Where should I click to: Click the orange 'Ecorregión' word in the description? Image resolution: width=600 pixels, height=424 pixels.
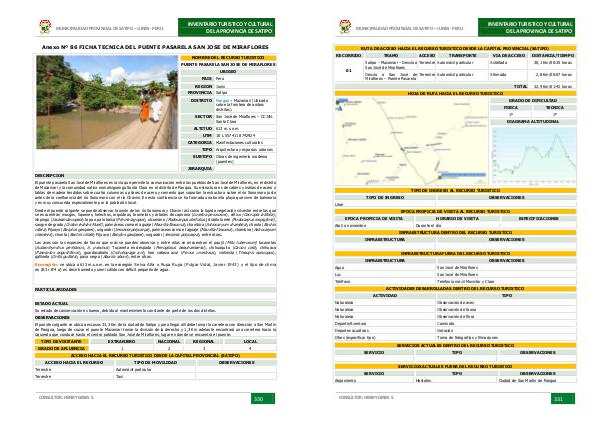tap(46, 264)
